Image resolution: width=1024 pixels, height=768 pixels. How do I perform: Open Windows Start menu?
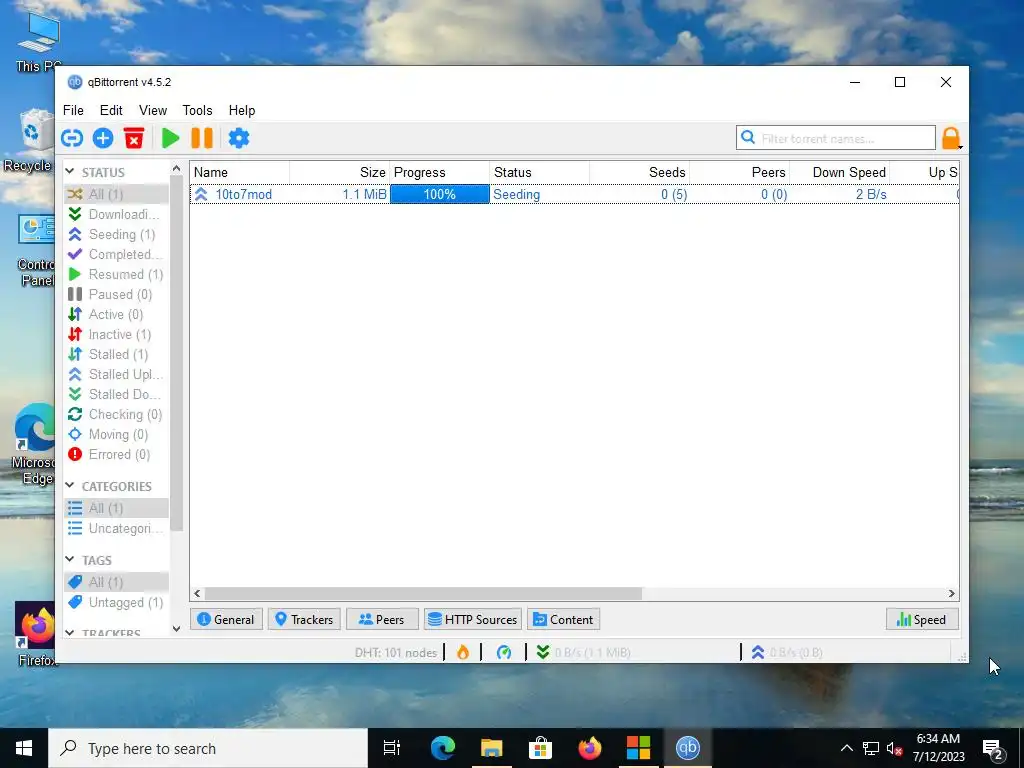[x=24, y=748]
